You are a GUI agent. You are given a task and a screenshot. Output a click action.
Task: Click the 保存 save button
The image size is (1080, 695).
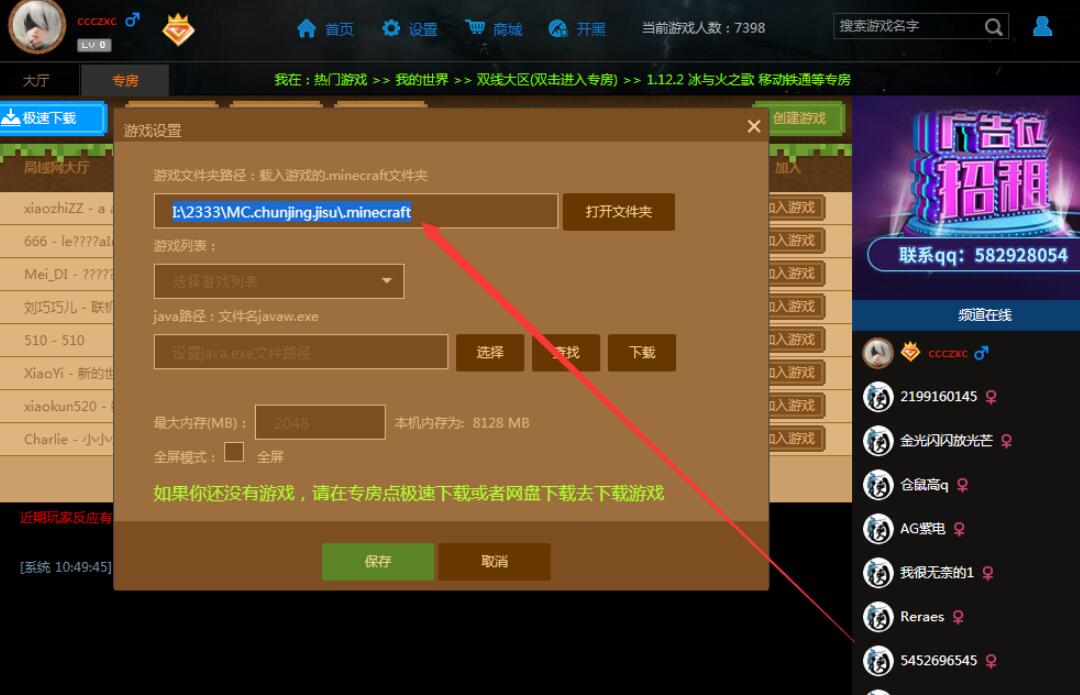[x=378, y=562]
